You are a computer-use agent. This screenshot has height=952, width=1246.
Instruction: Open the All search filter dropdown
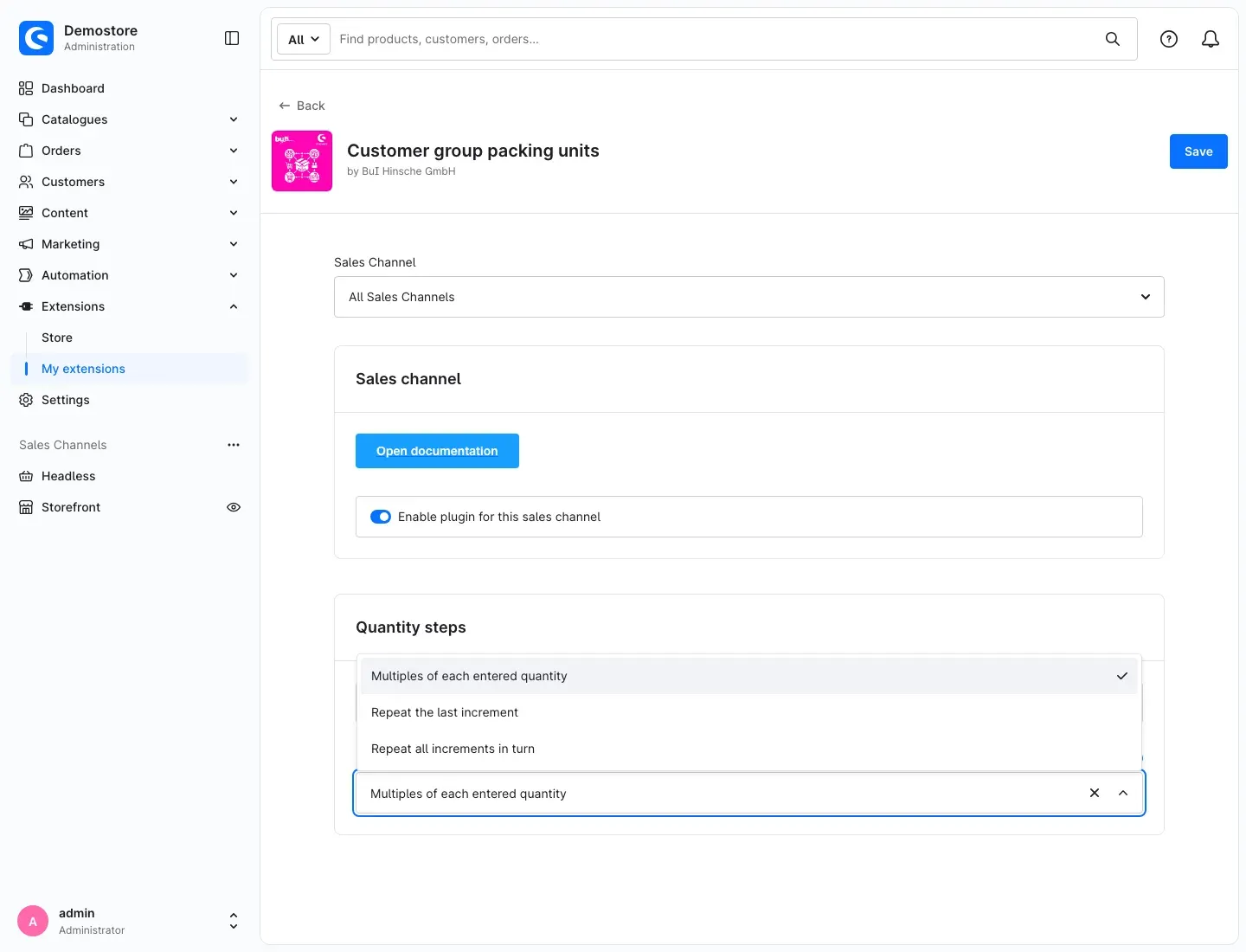(304, 39)
